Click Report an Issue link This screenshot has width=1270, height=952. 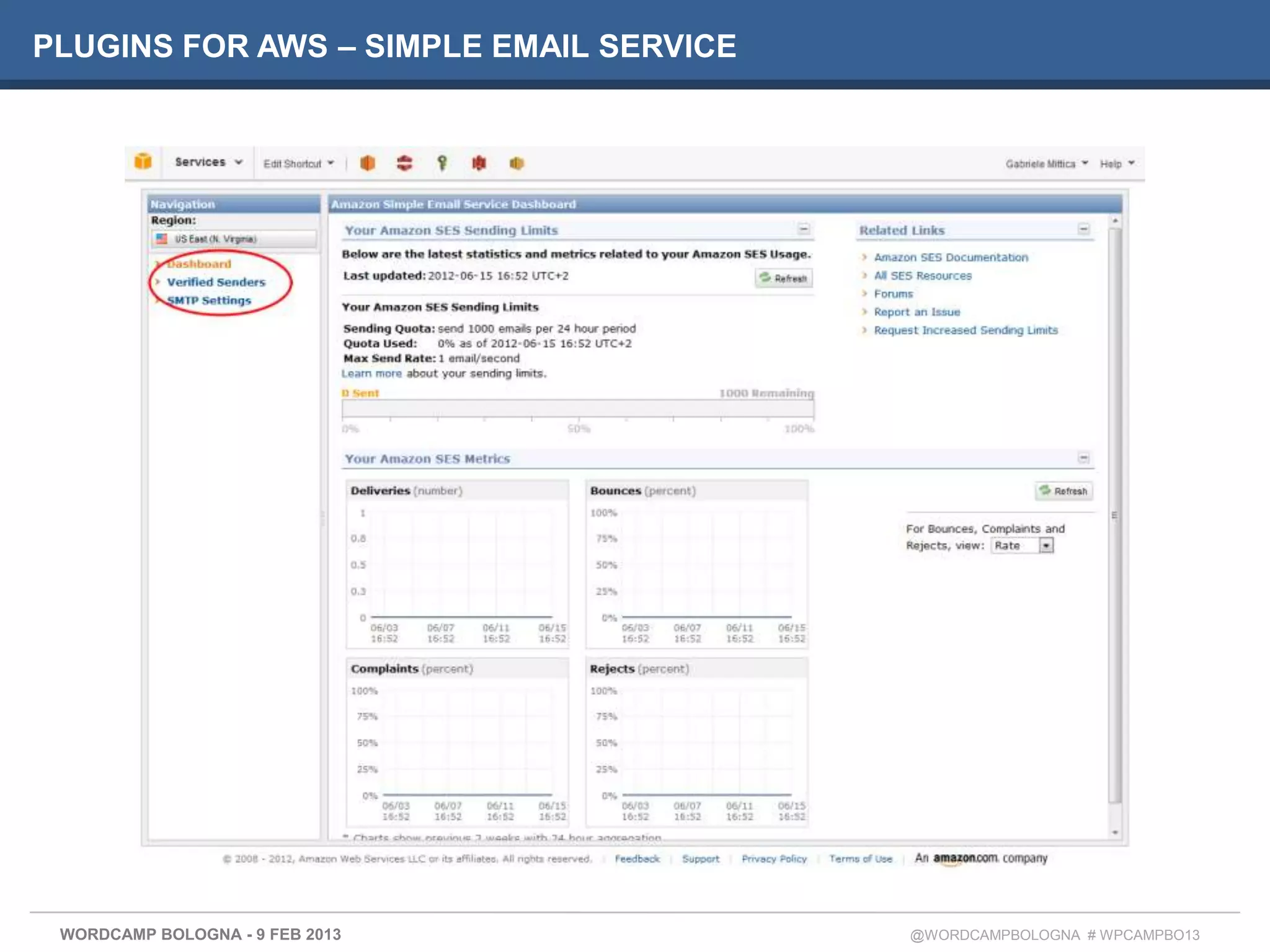click(917, 312)
